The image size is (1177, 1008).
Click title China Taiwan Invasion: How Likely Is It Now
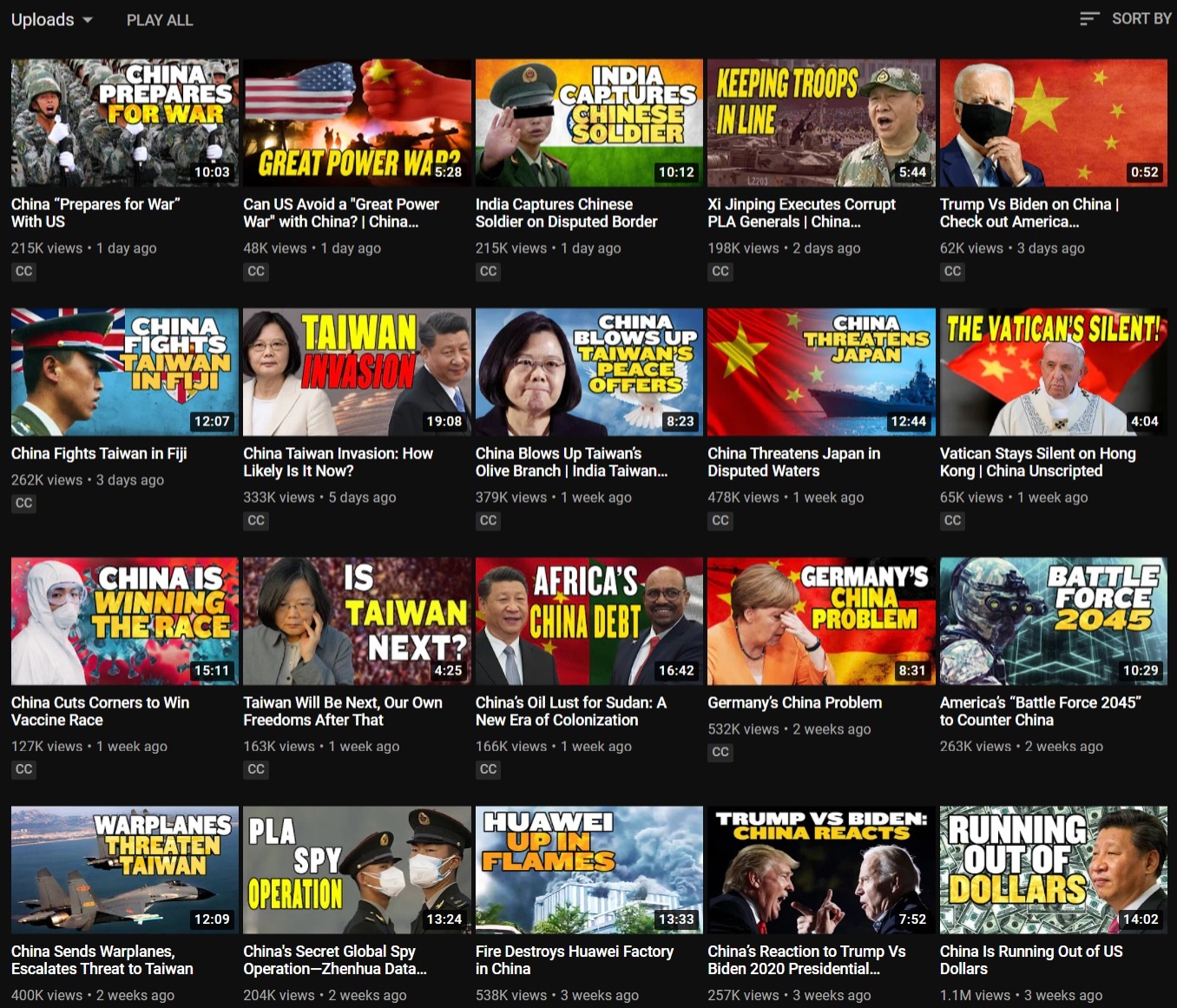click(x=338, y=462)
